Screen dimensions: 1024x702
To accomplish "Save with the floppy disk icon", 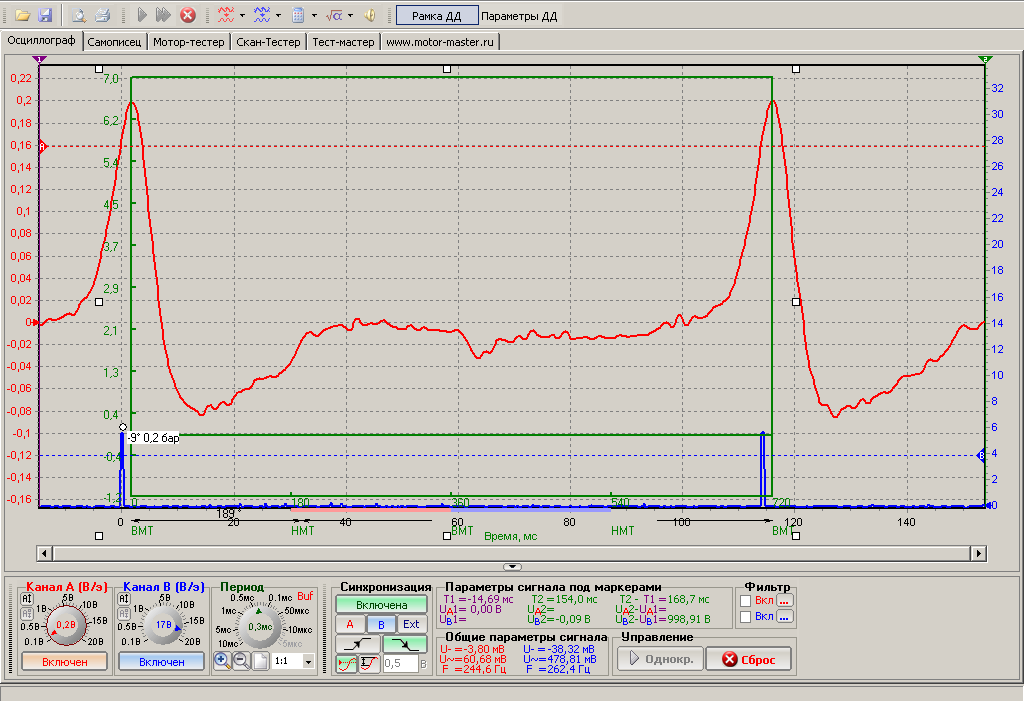I will coord(44,15).
